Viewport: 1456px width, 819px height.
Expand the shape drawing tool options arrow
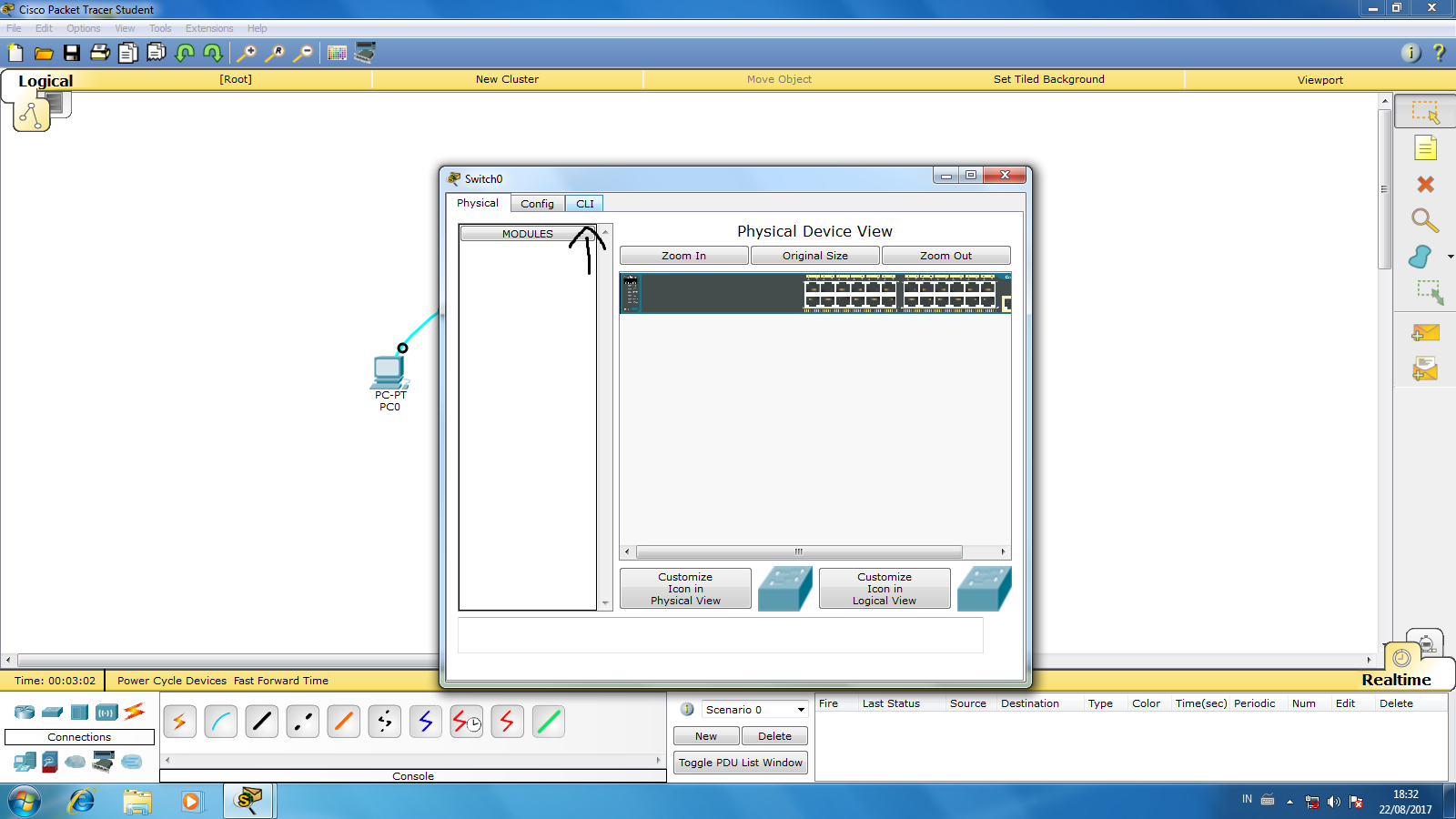pos(1451,258)
